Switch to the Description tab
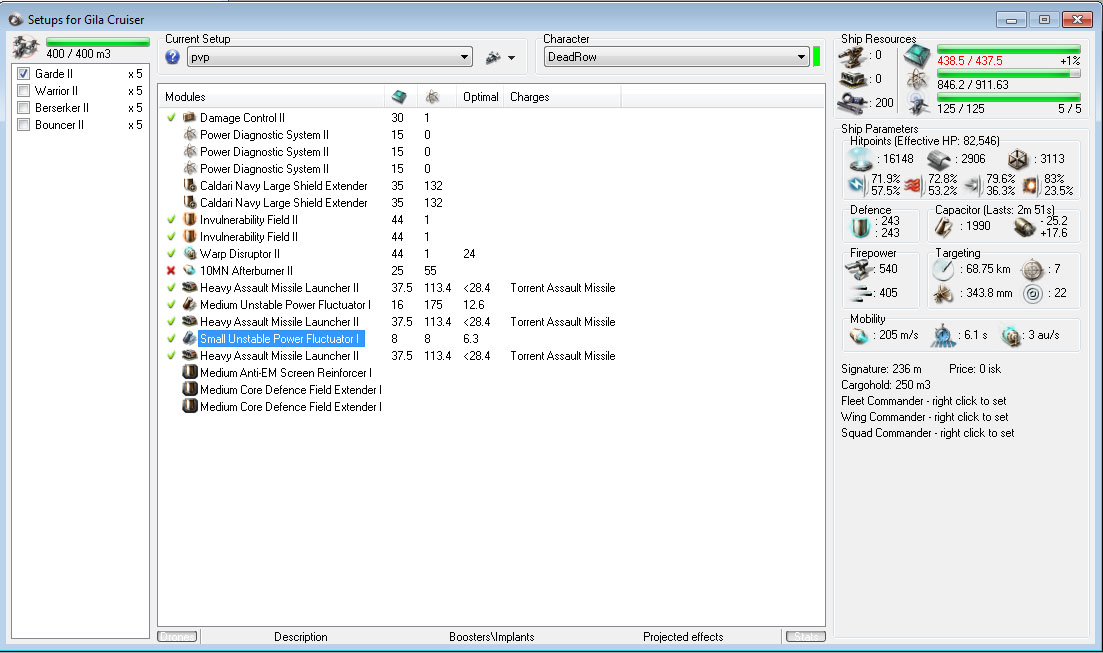1103x653 pixels. point(300,636)
